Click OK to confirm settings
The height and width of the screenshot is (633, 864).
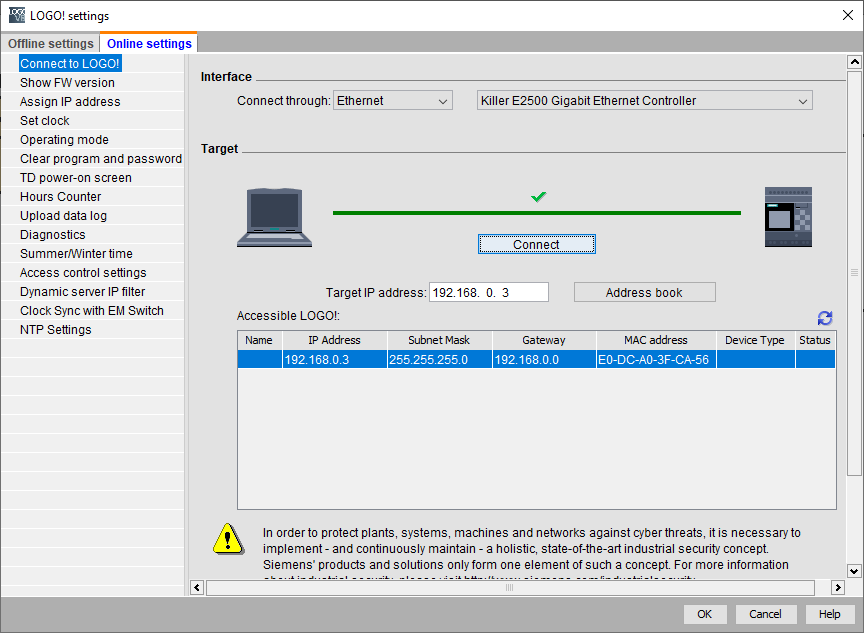point(705,614)
